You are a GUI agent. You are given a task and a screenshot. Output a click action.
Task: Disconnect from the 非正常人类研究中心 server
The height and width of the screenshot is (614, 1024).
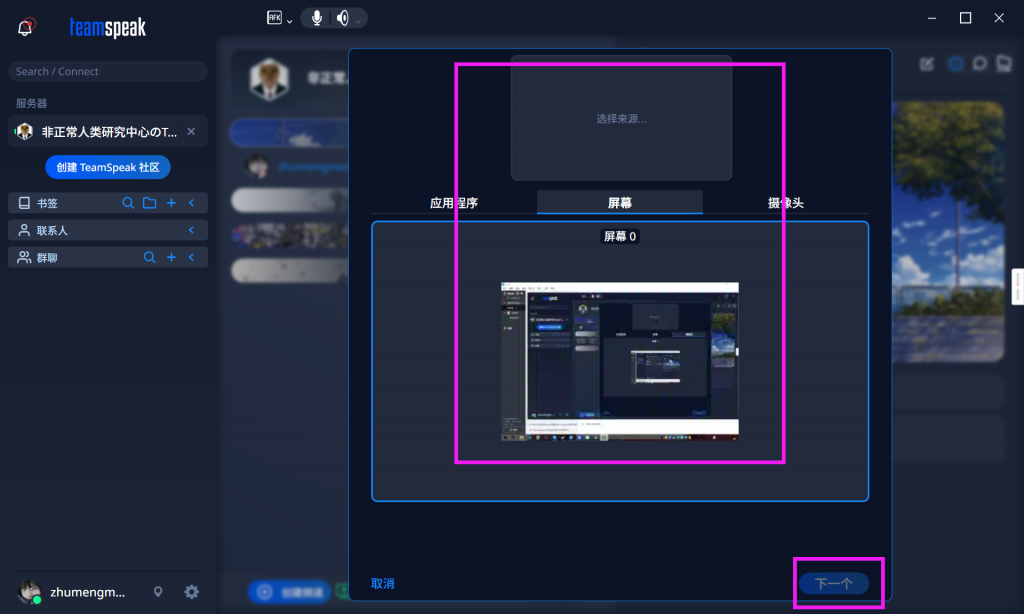coord(191,131)
